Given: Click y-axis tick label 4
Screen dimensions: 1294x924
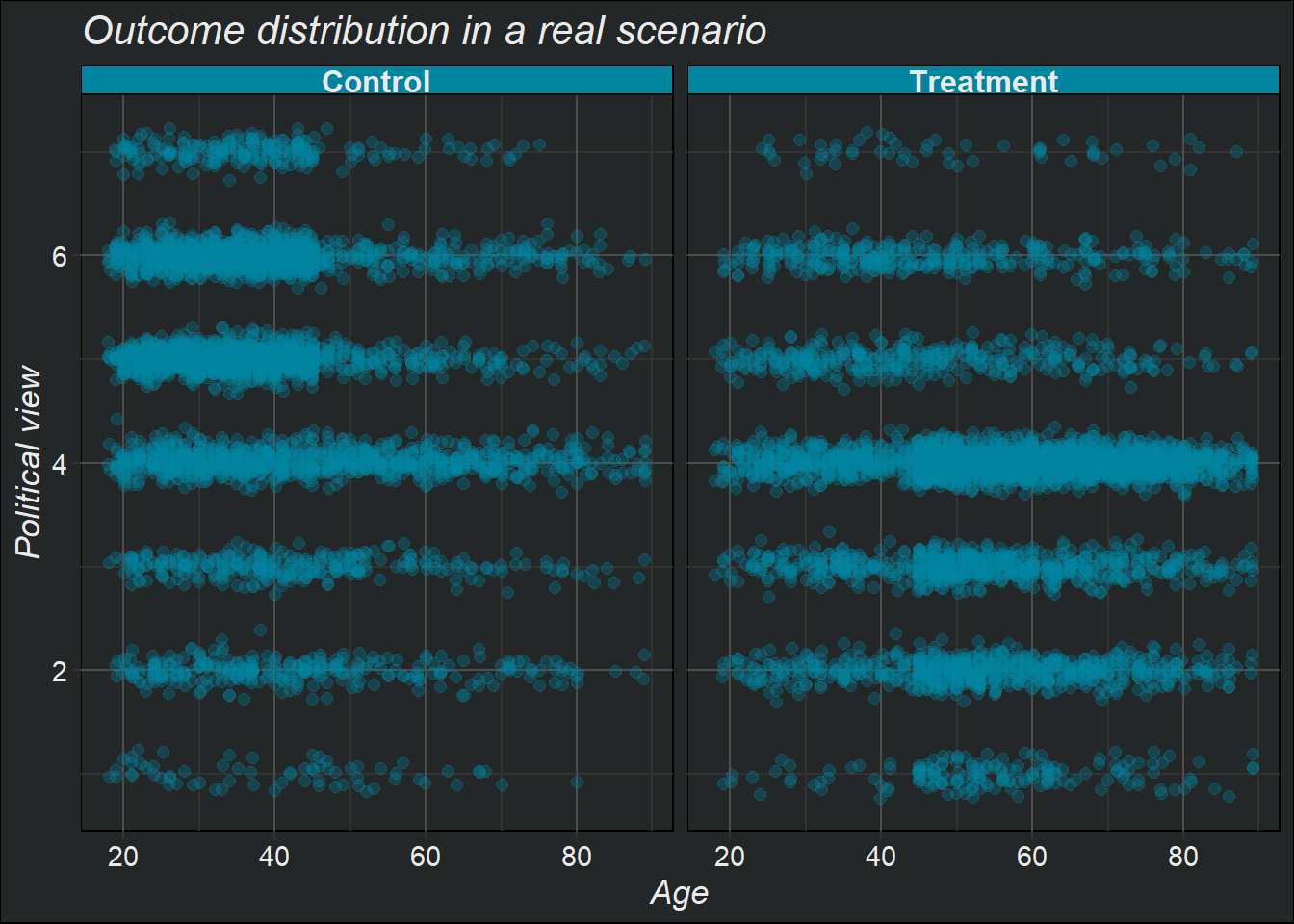Looking at the screenshot, I should tap(60, 463).
